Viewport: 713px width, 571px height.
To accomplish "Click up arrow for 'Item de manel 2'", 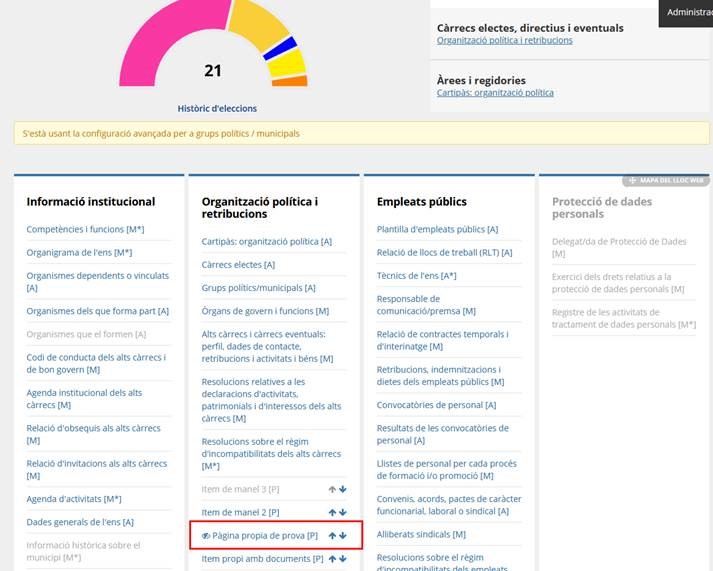I will coord(332,512).
